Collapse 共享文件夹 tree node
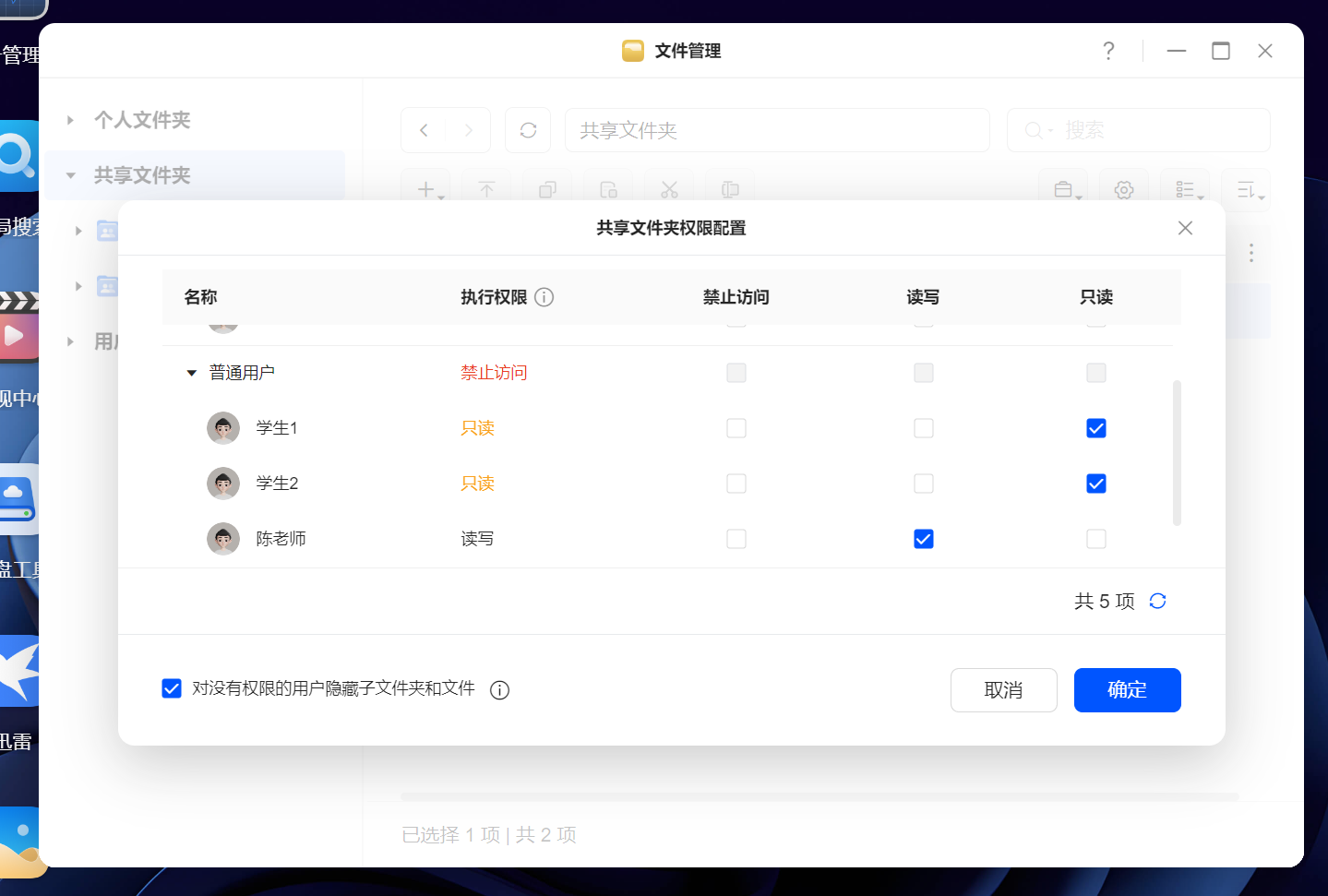 pos(70,175)
